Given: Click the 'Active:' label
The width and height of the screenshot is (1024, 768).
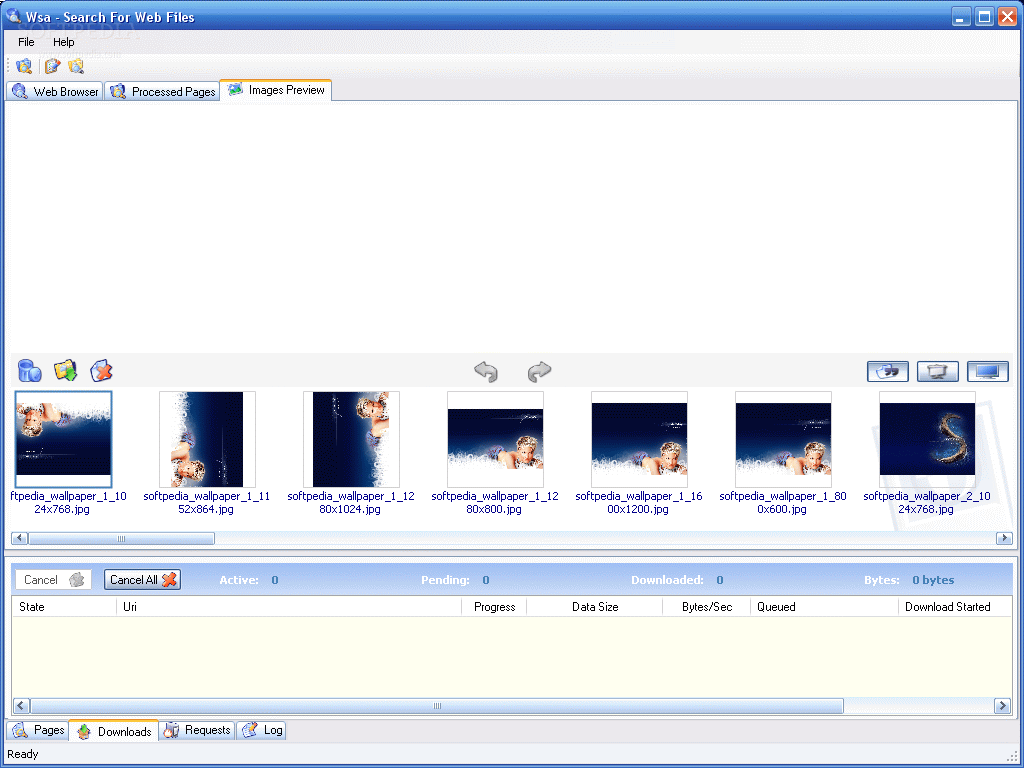Looking at the screenshot, I should (239, 580).
